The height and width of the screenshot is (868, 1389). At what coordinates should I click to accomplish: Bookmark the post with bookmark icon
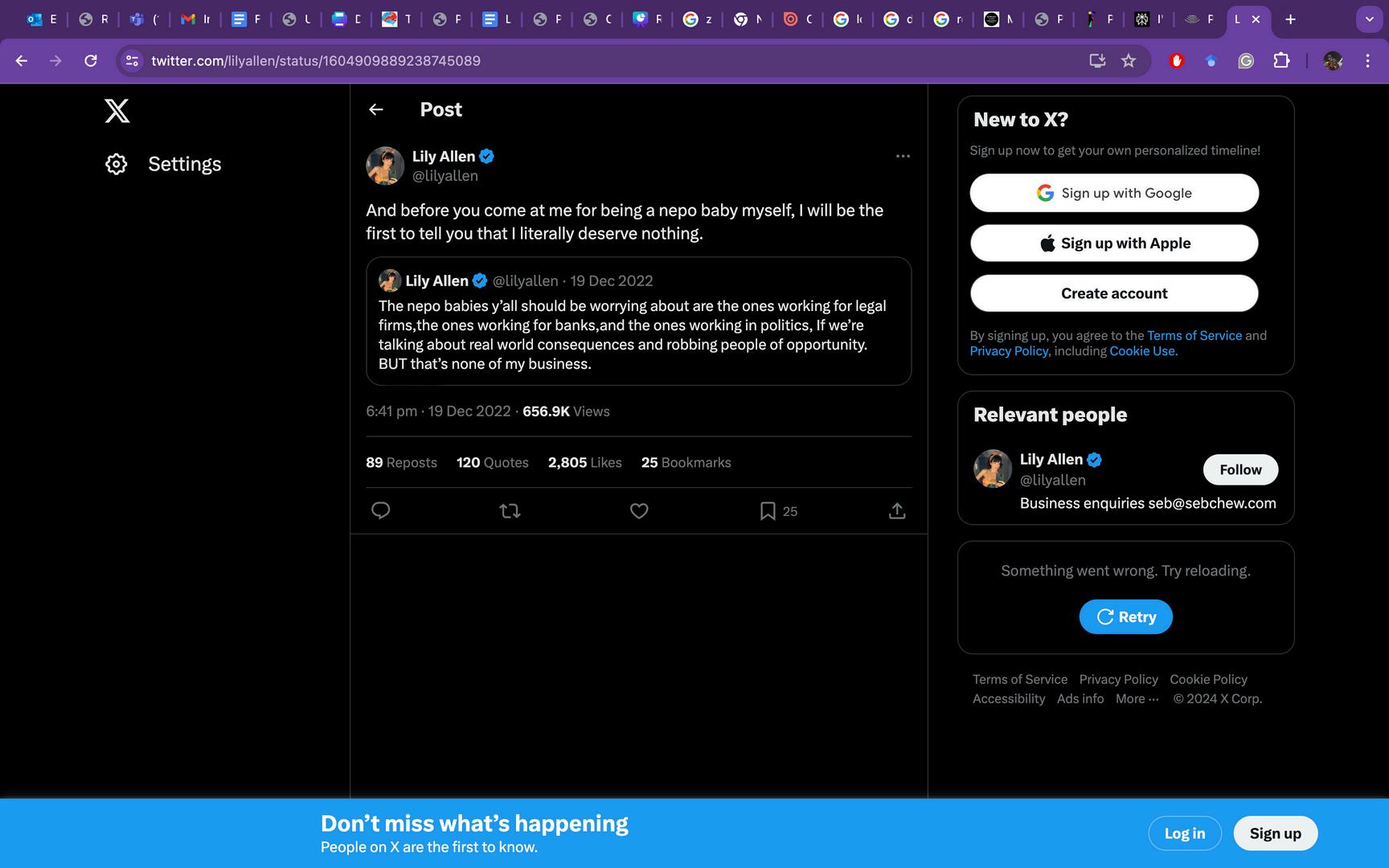coord(768,510)
